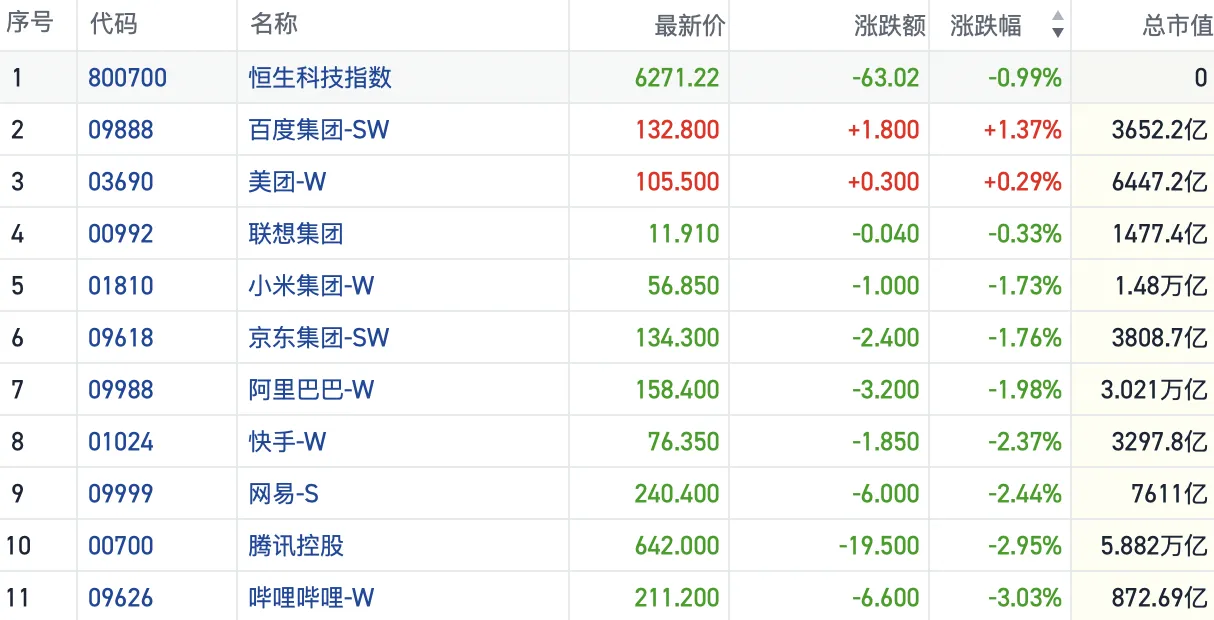Select the change amount +1.800
Image resolution: width=1214 pixels, height=620 pixels.
coord(883,130)
